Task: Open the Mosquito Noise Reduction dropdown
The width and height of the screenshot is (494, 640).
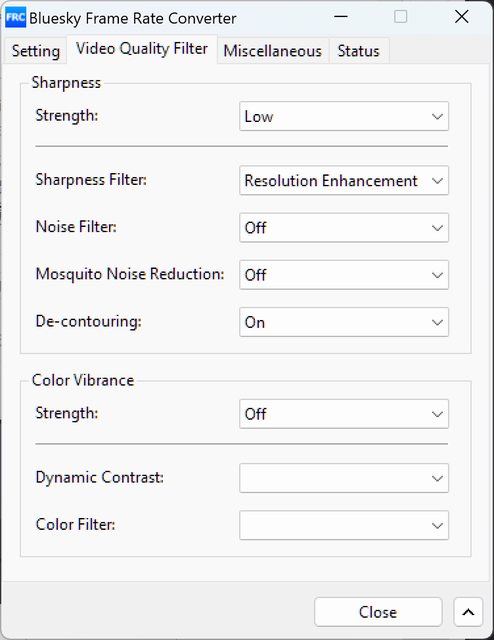Action: pos(344,275)
